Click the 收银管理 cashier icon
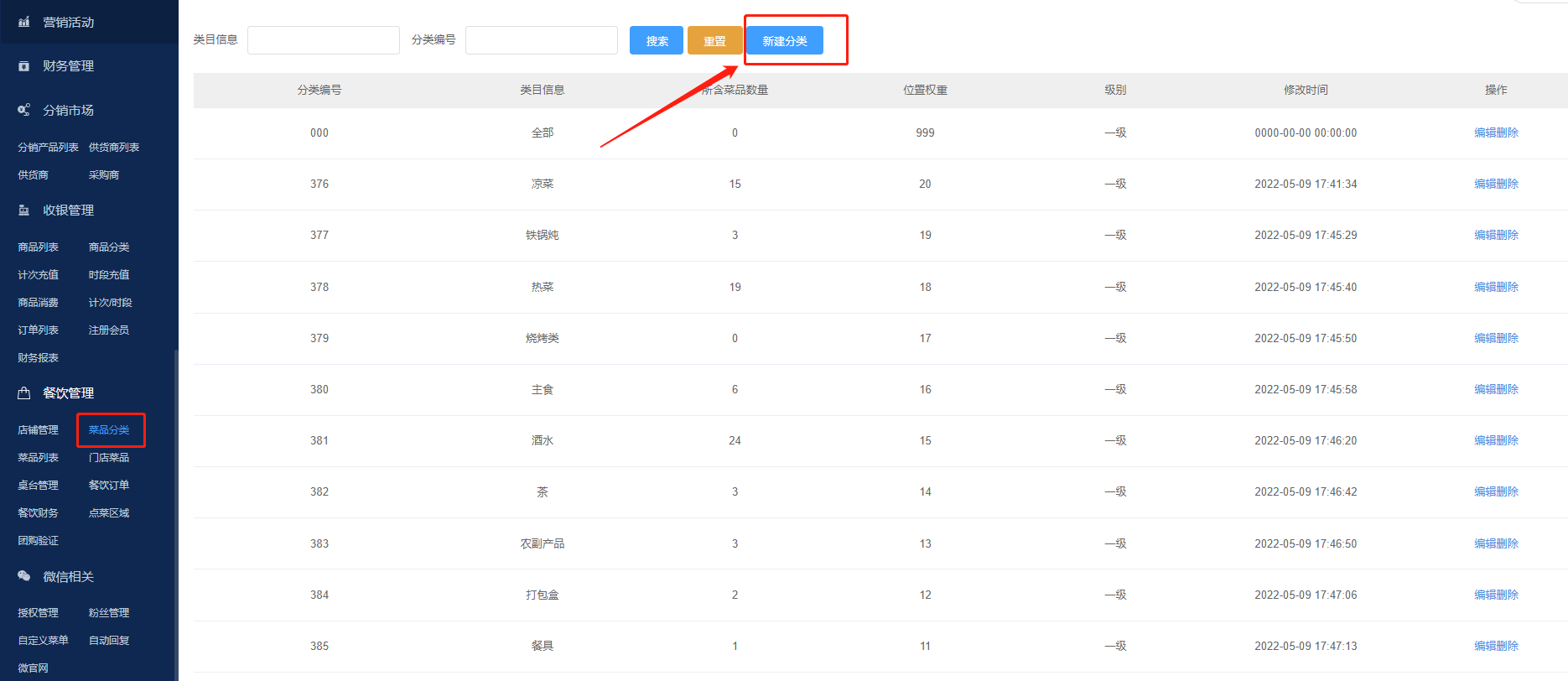This screenshot has height=681, width=1568. [x=23, y=211]
